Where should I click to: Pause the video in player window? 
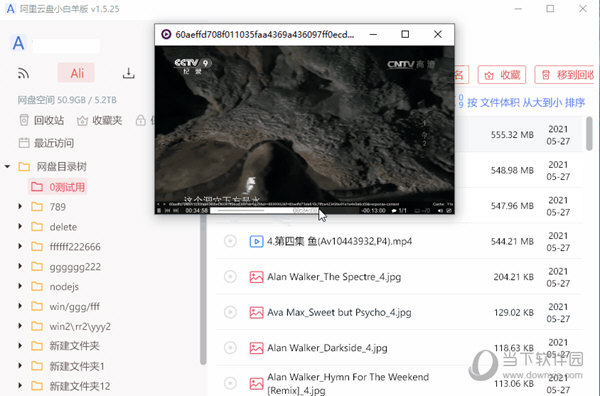pyautogui.click(x=159, y=210)
